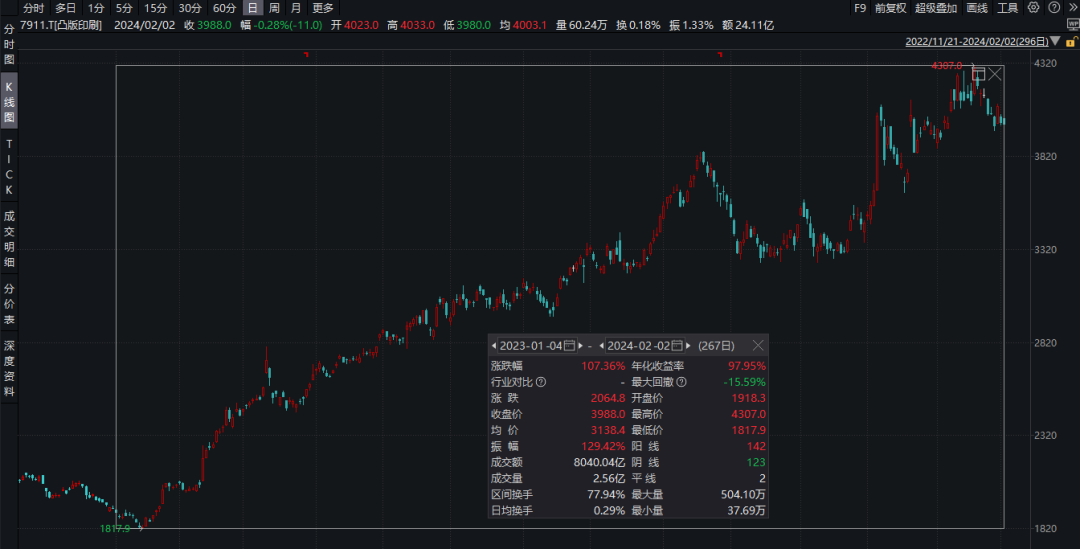Open the settings gear icon
The height and width of the screenshot is (549, 1080).
(x=1033, y=8)
